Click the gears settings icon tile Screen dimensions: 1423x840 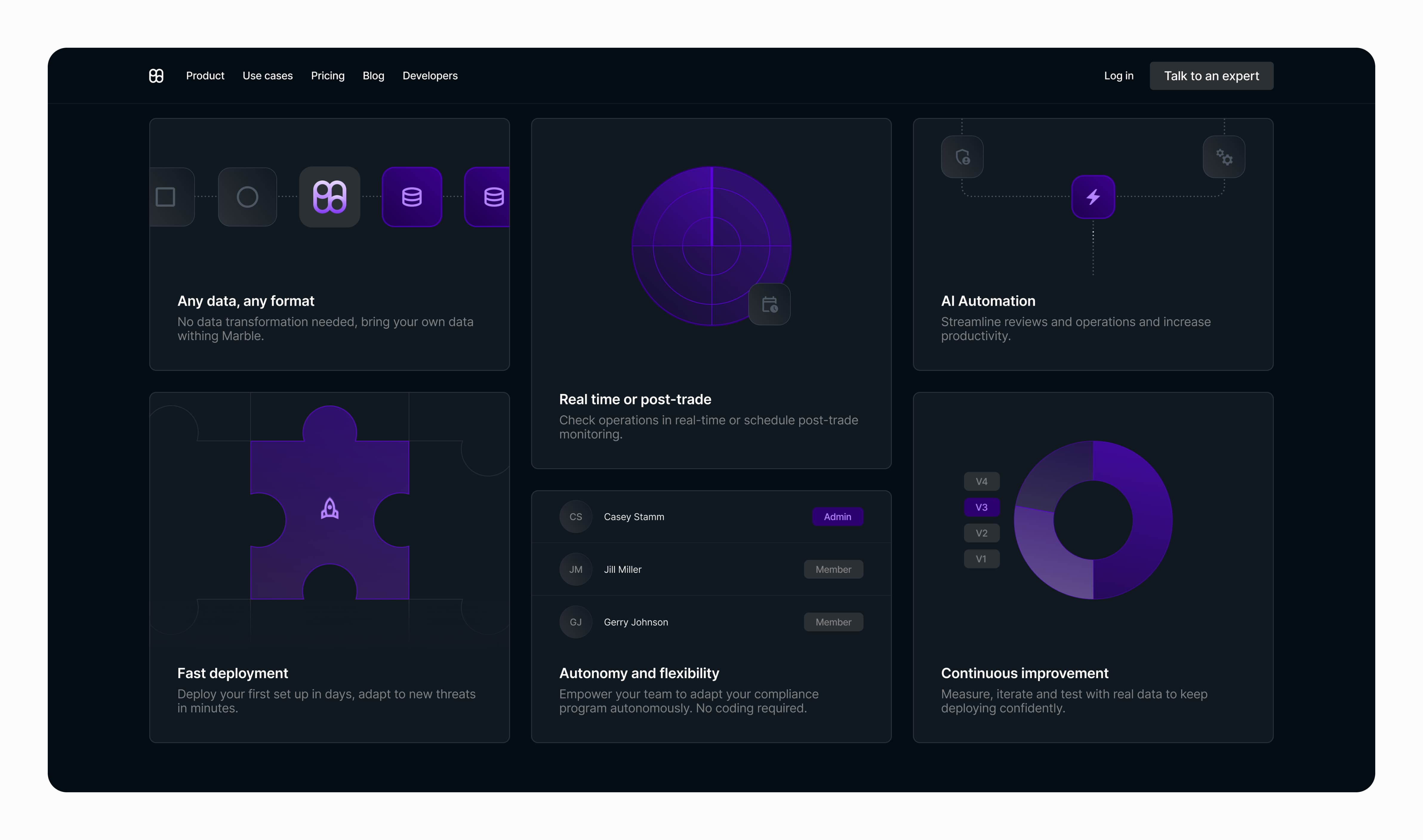pyautogui.click(x=1224, y=157)
